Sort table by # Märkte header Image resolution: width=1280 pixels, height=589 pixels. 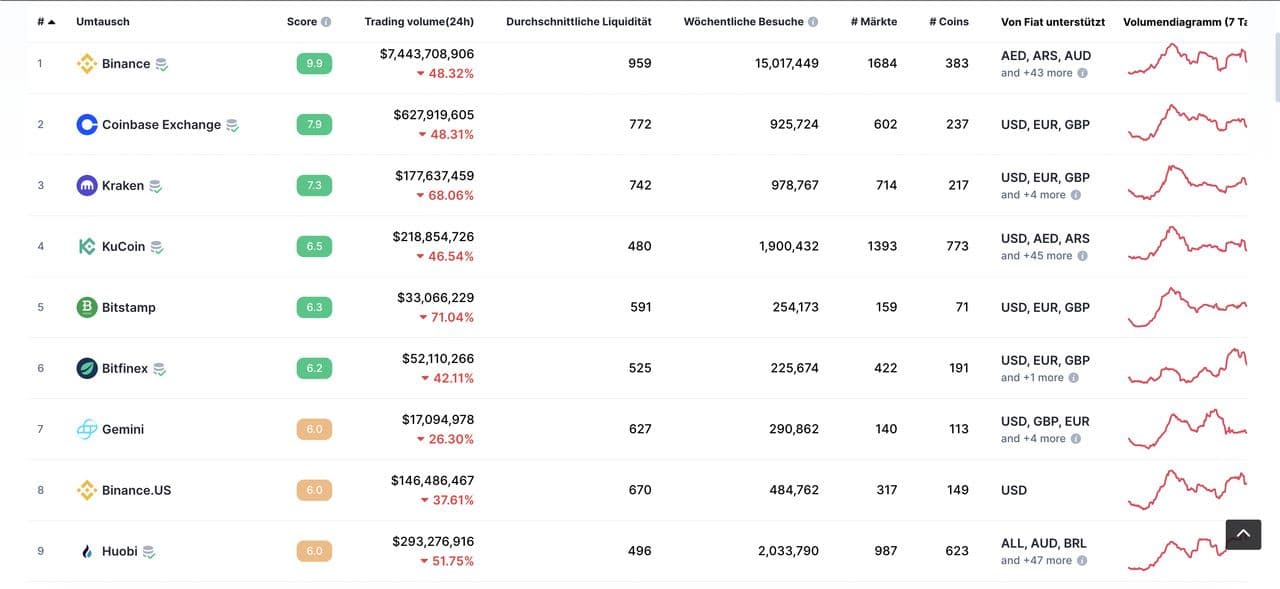(873, 22)
